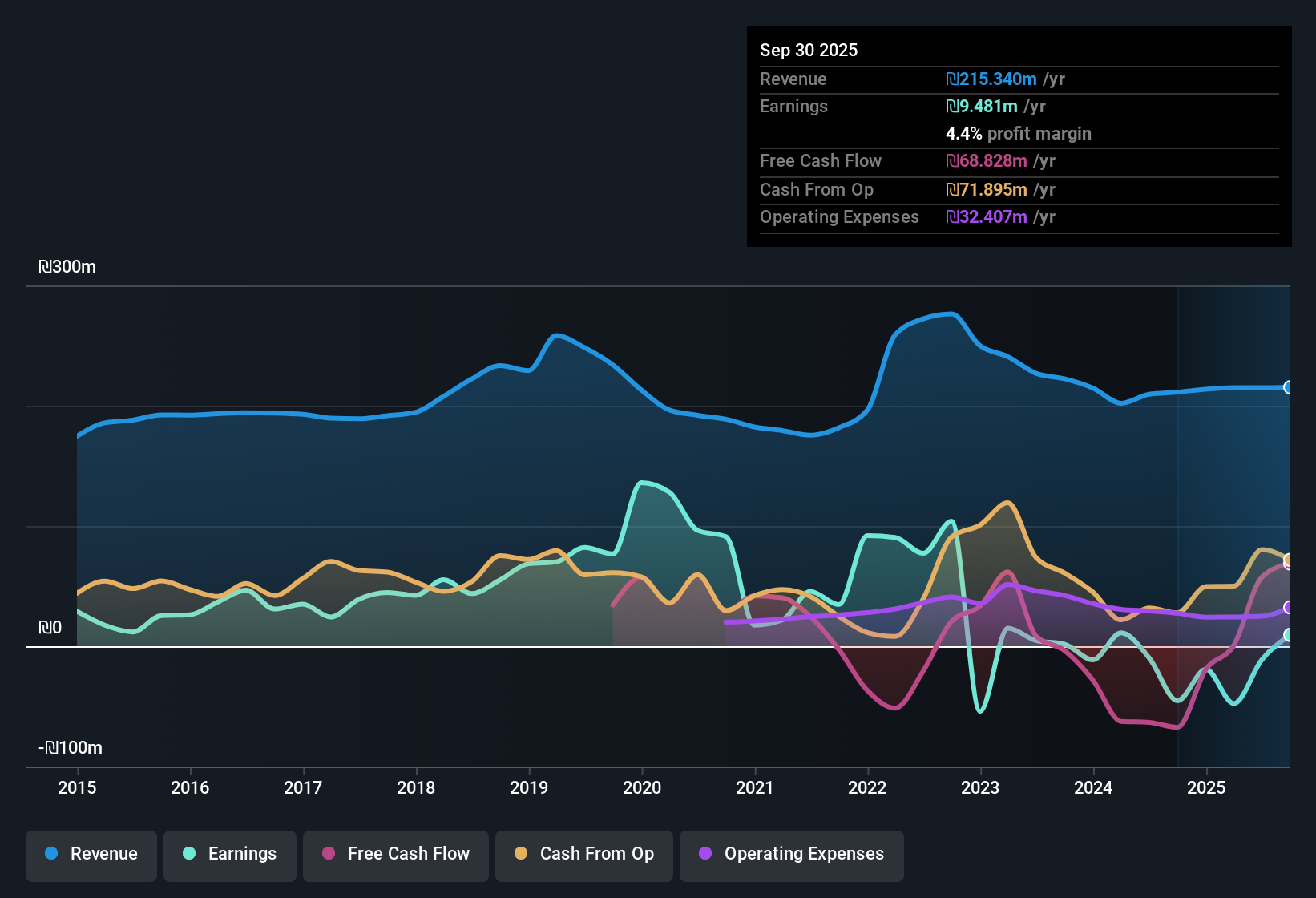Select the Free Cash Flow legend item

[x=395, y=854]
